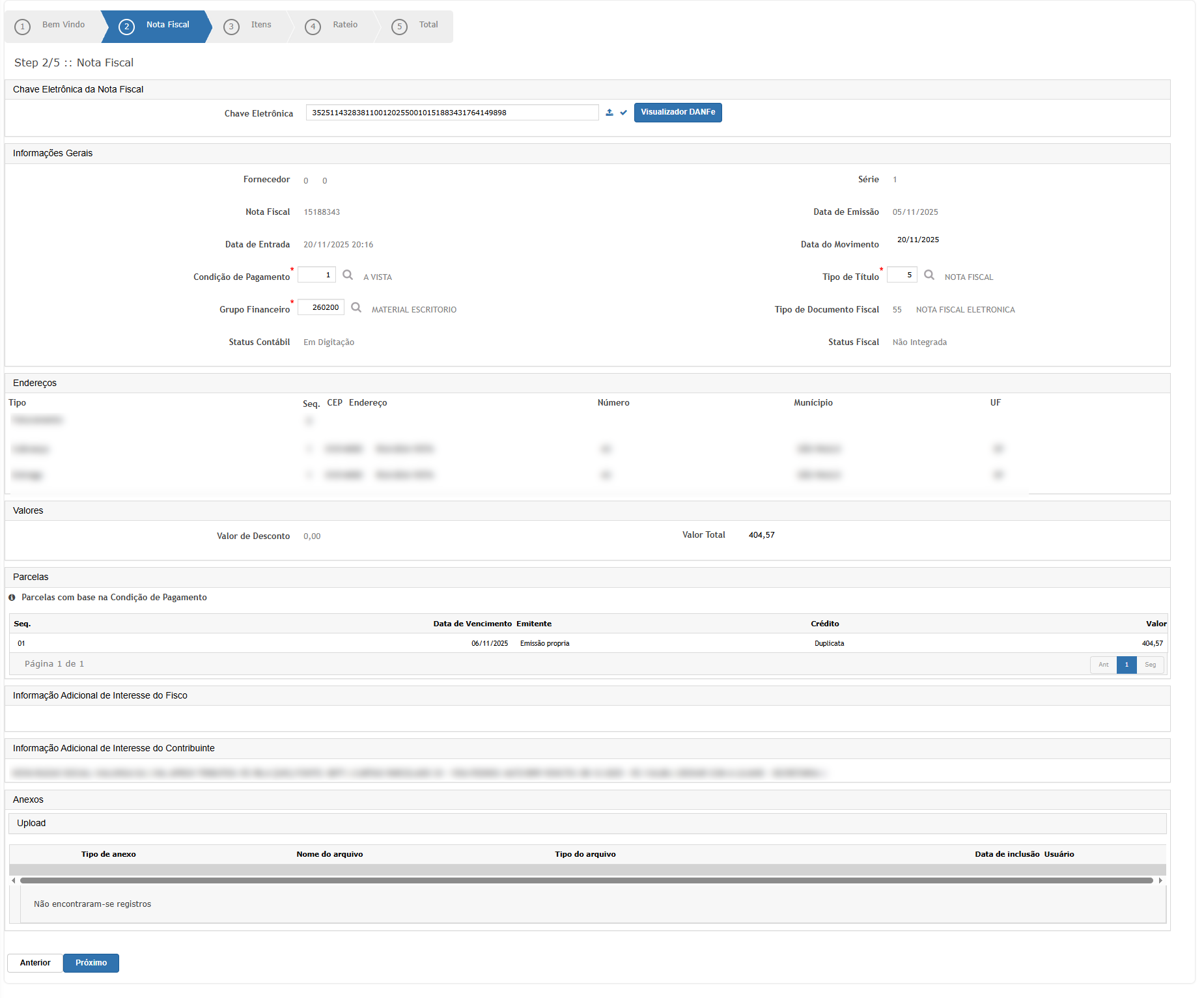Click the checkmark validate icon beside Chave Eletrônica

click(x=623, y=113)
